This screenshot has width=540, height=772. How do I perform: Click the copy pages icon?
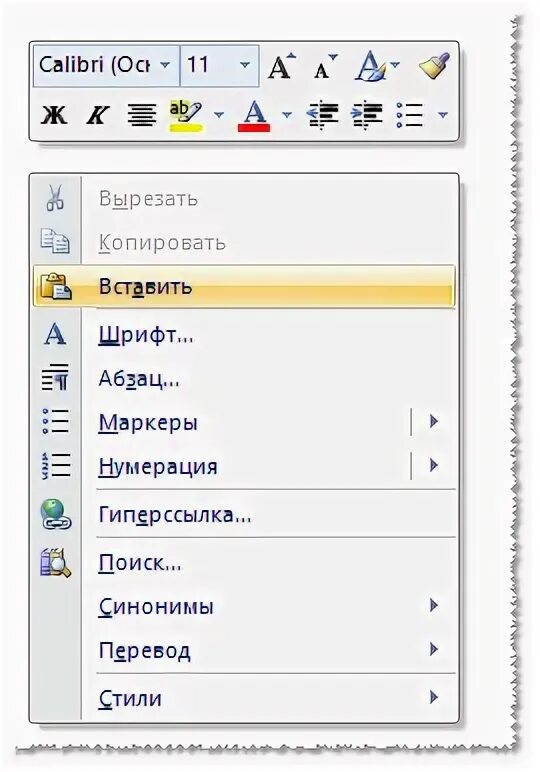click(x=55, y=241)
